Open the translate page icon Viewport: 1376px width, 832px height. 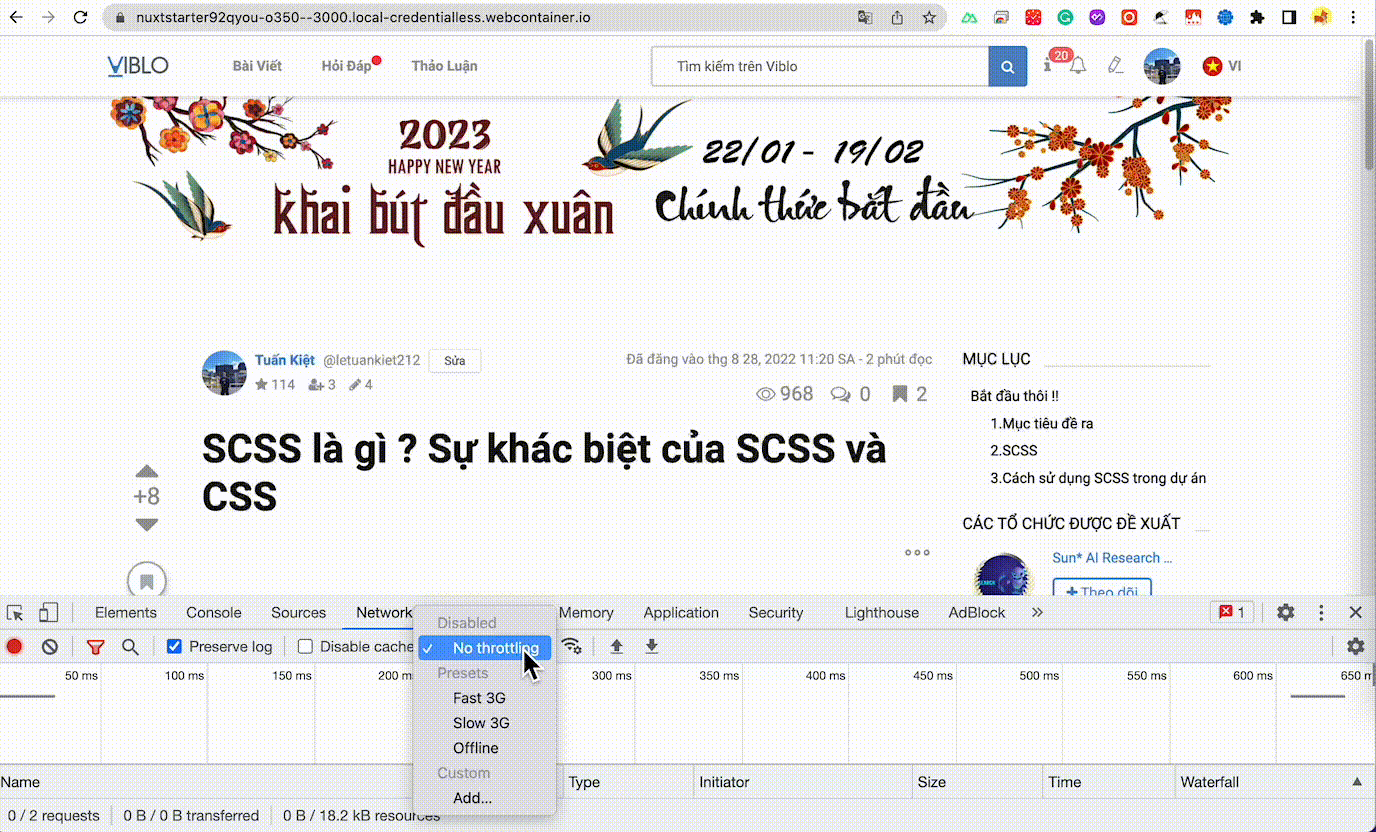click(x=865, y=17)
